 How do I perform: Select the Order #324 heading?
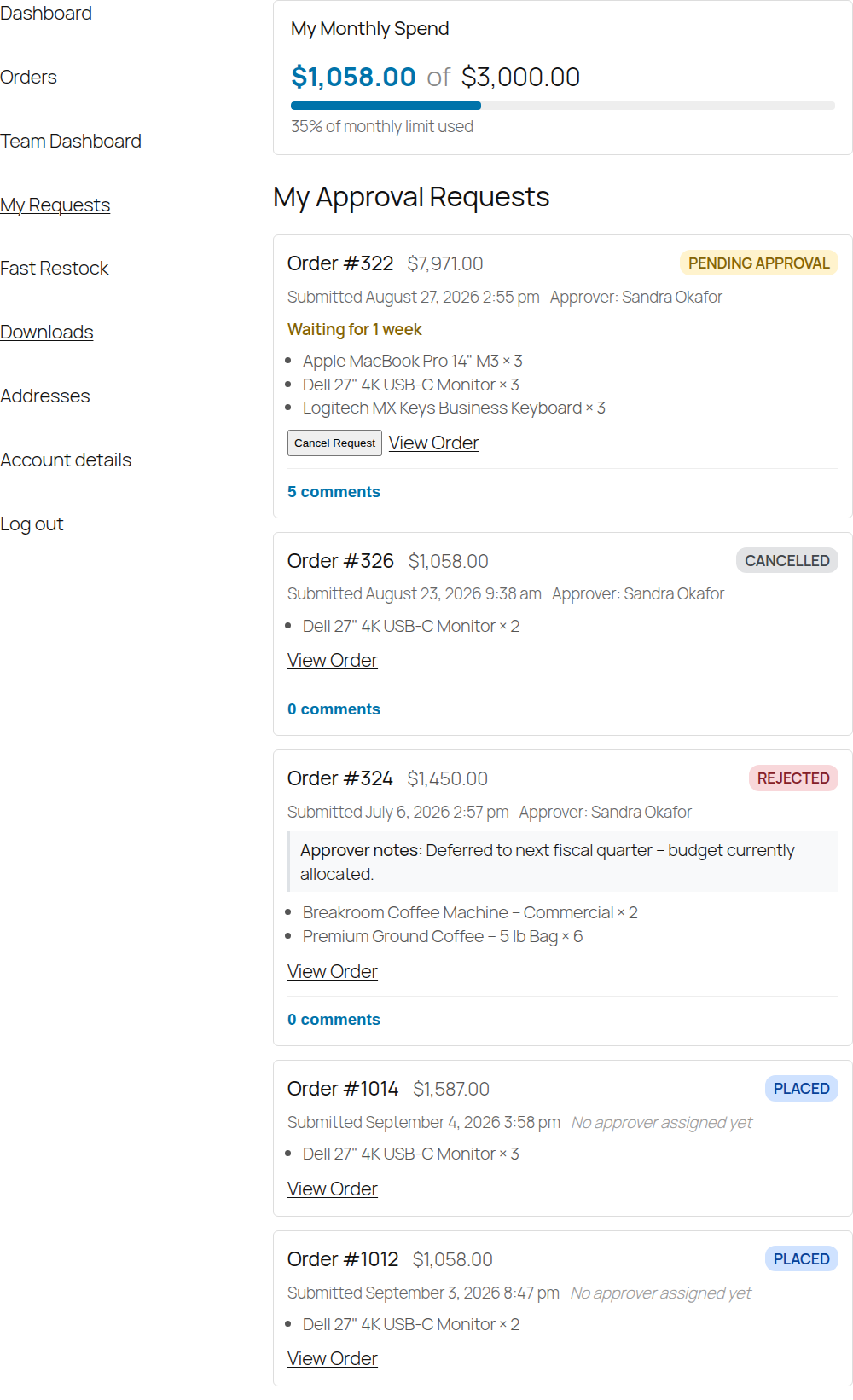pos(340,778)
